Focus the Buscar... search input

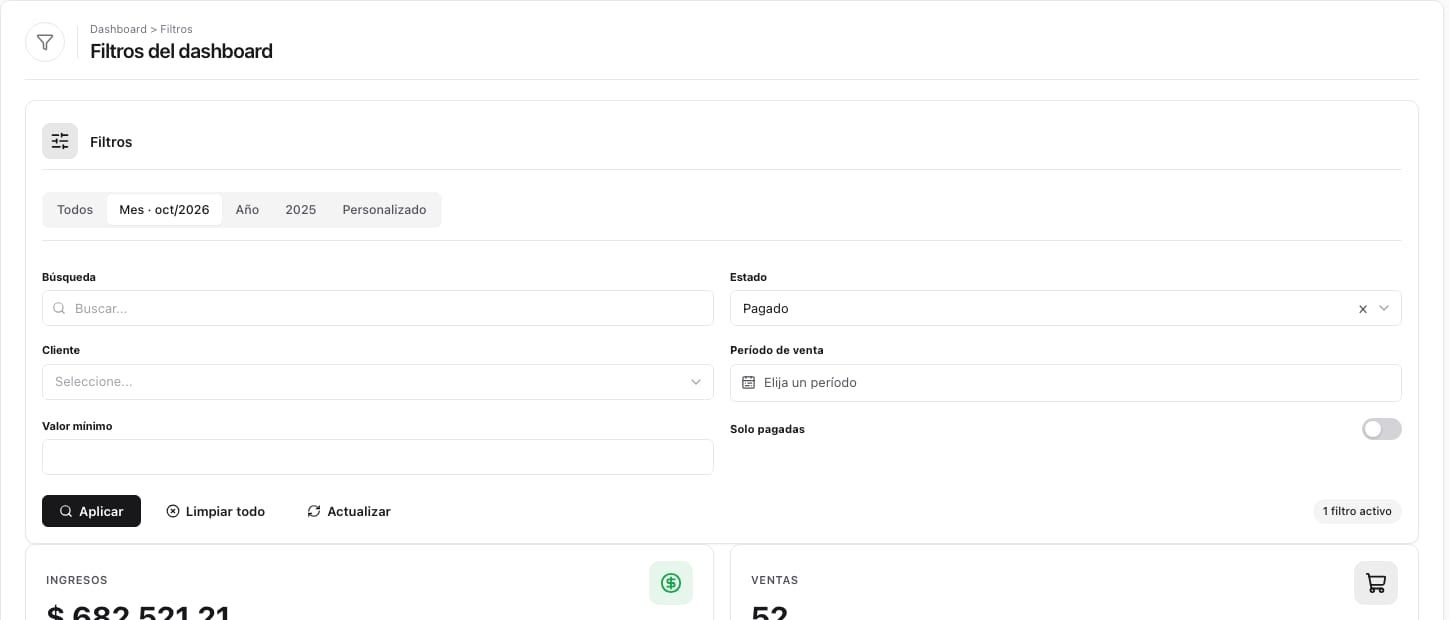pos(378,308)
